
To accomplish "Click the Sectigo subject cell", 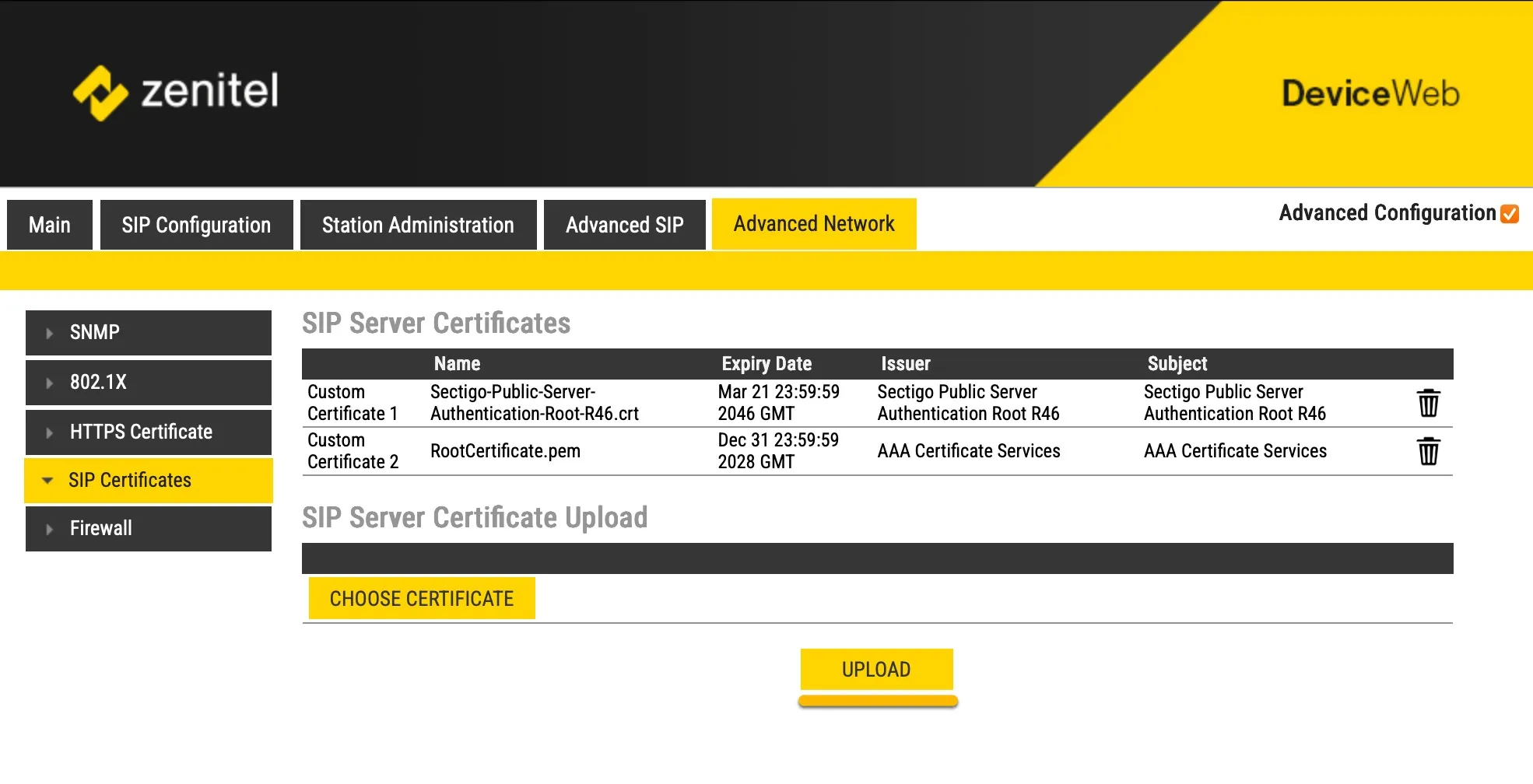I will click(1234, 403).
